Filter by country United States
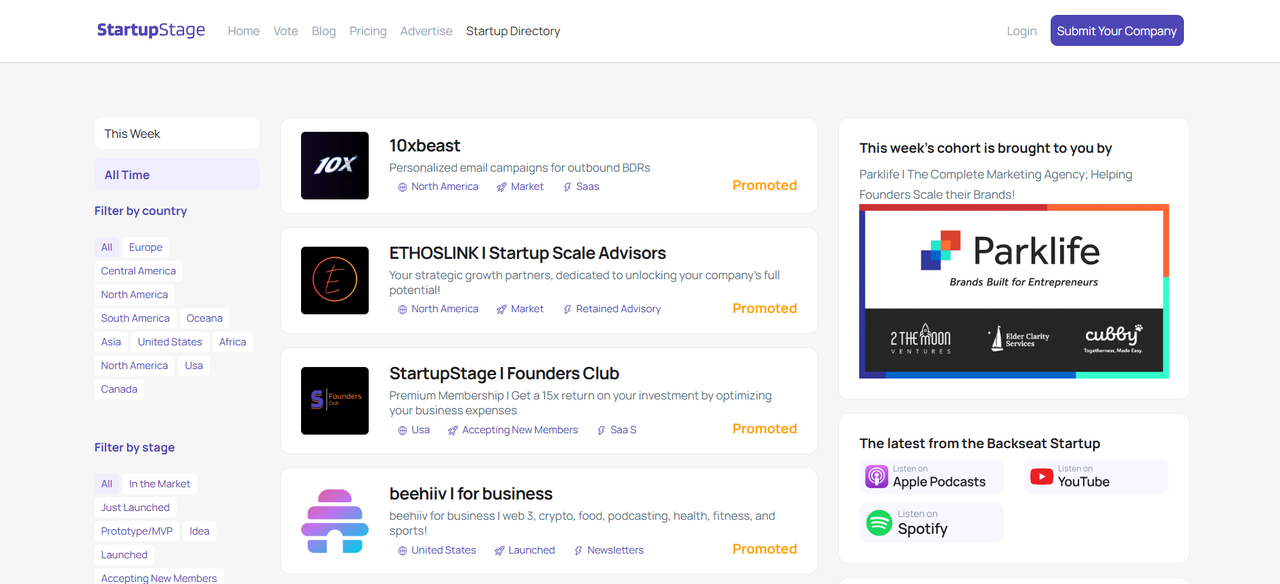Image resolution: width=1280 pixels, height=584 pixels. pyautogui.click(x=170, y=342)
